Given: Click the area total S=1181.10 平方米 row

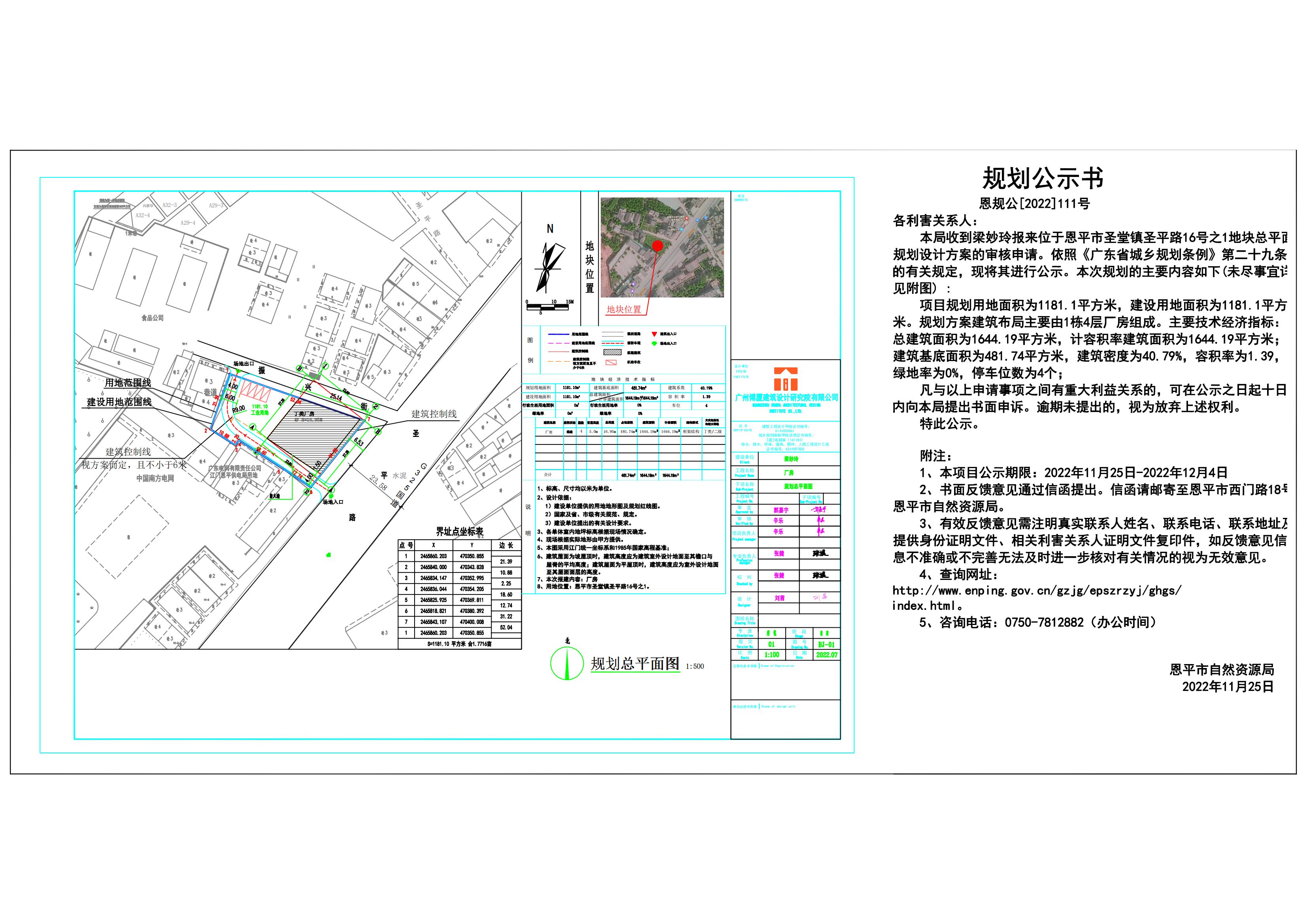Looking at the screenshot, I should (460, 644).
